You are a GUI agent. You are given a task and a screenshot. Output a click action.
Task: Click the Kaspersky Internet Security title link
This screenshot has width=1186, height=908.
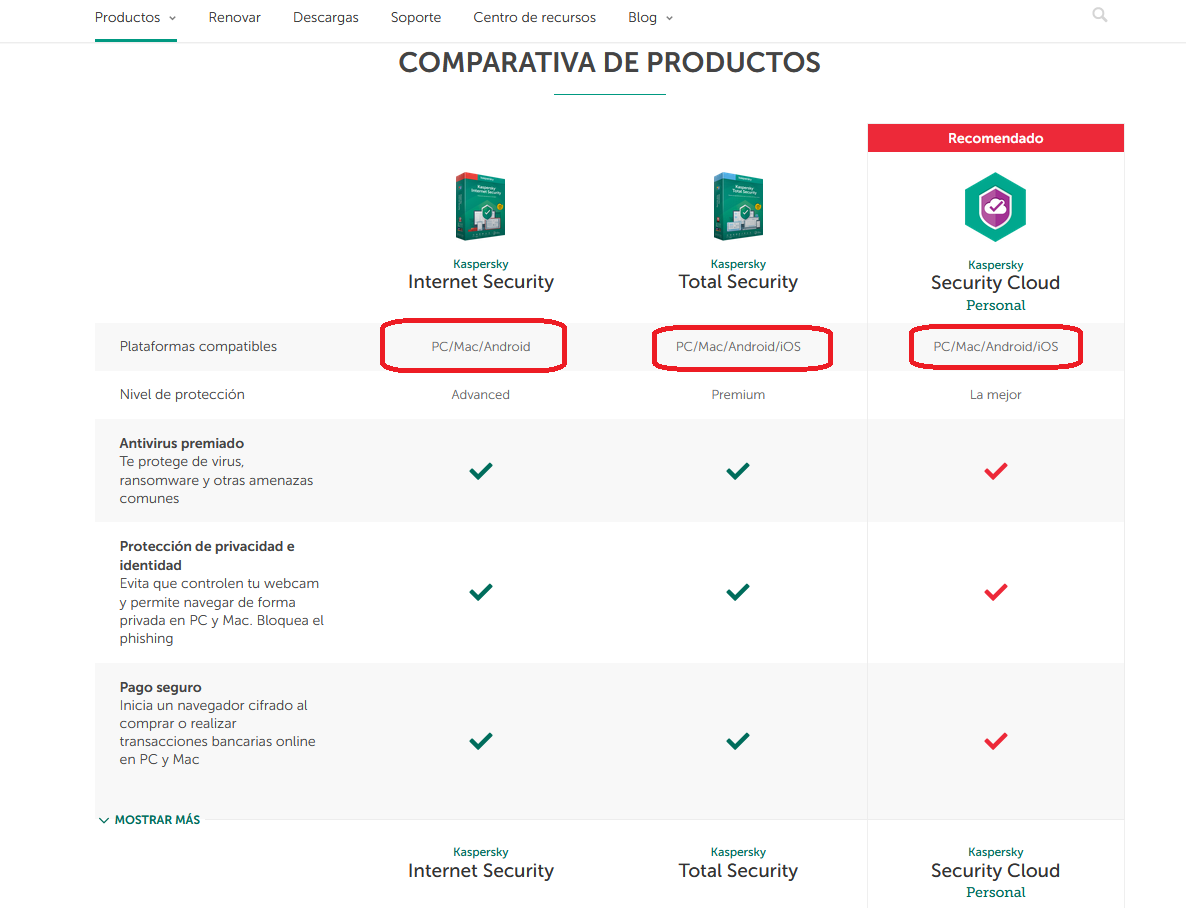point(481,281)
